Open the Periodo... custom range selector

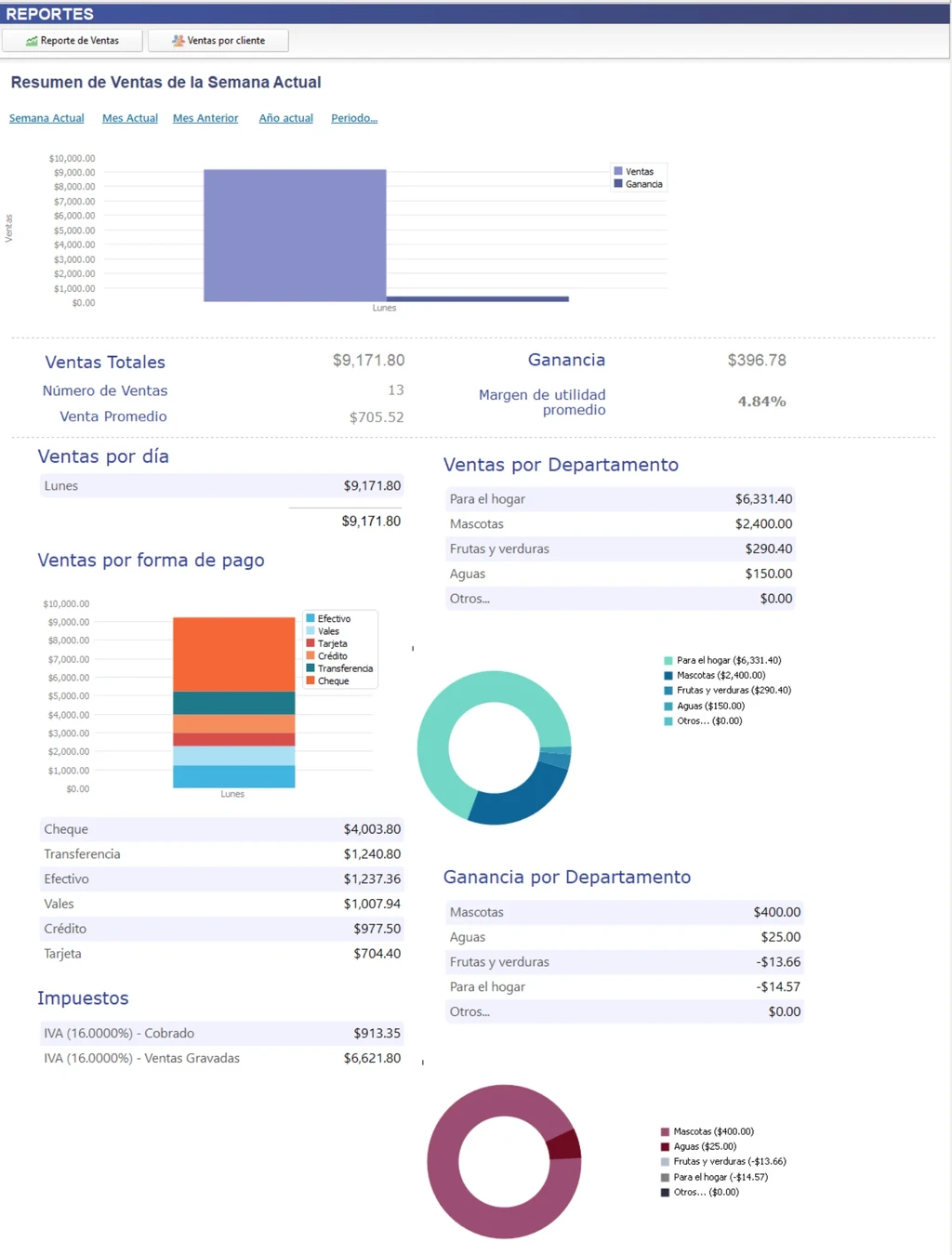click(x=354, y=118)
